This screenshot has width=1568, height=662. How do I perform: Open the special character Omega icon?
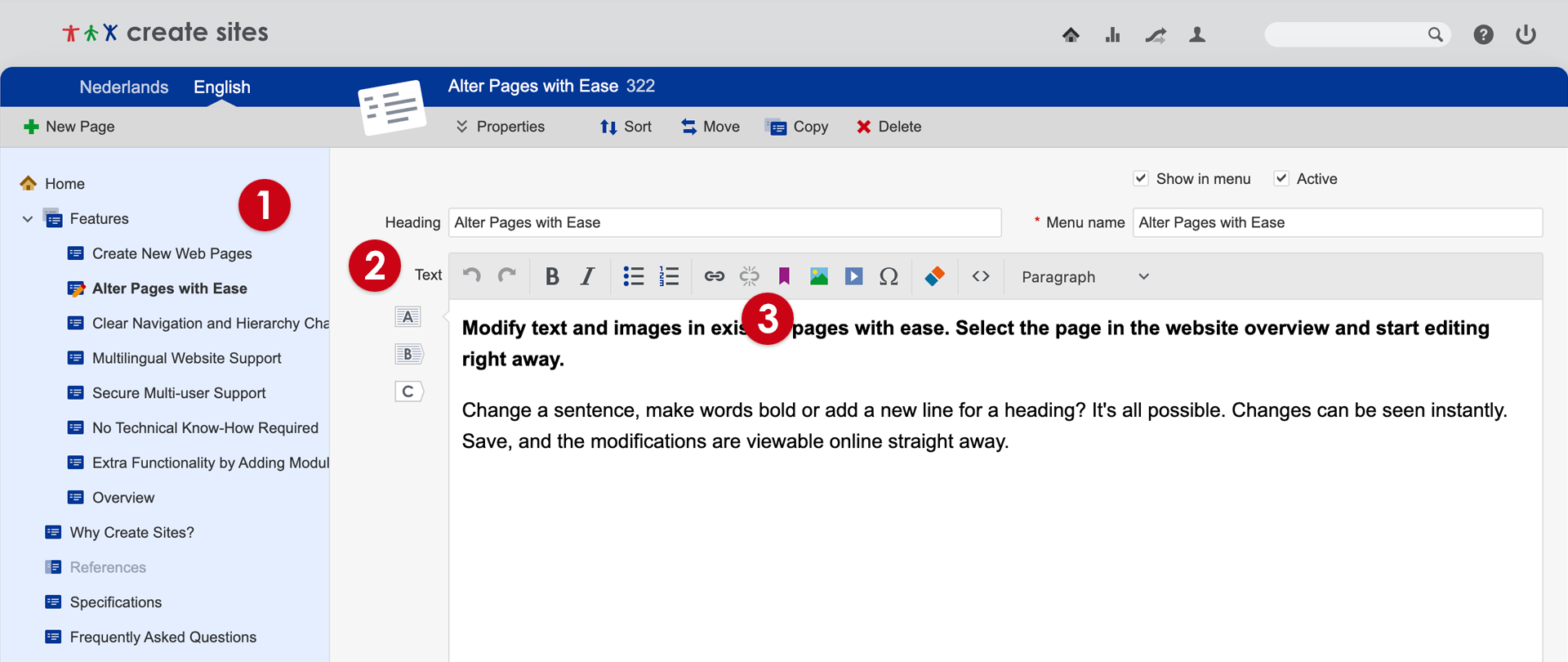(x=889, y=277)
